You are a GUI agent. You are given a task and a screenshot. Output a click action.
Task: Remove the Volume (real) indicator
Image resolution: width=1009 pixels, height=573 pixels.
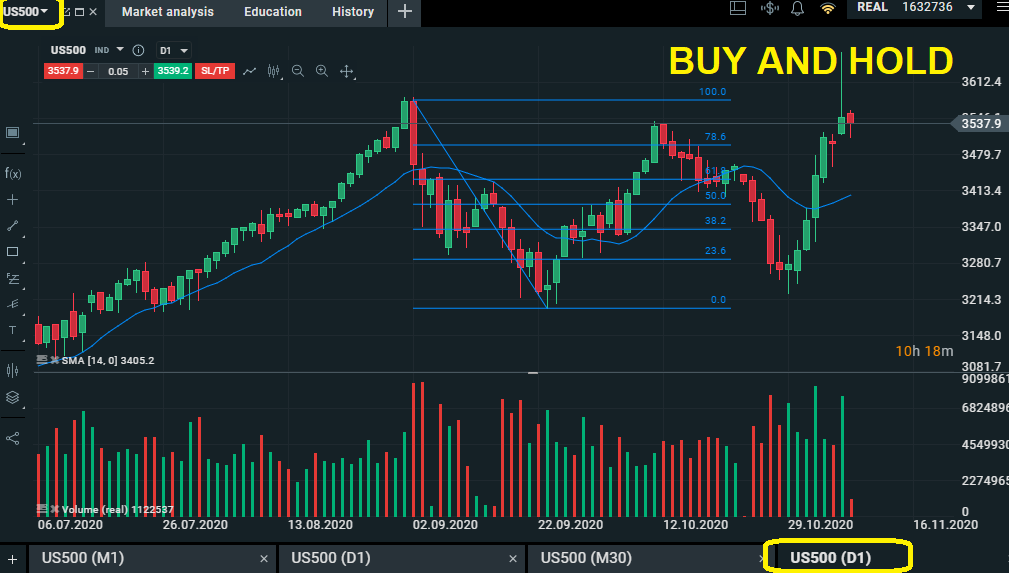pos(55,509)
